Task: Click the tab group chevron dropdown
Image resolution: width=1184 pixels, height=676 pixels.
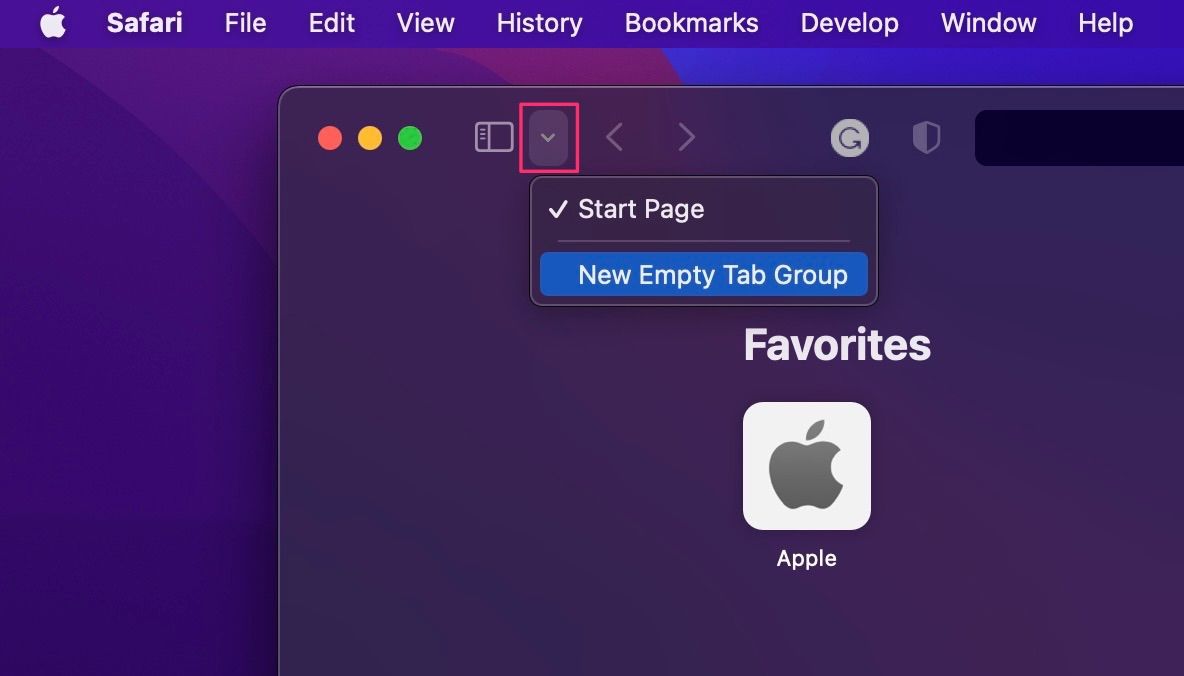Action: pos(548,137)
